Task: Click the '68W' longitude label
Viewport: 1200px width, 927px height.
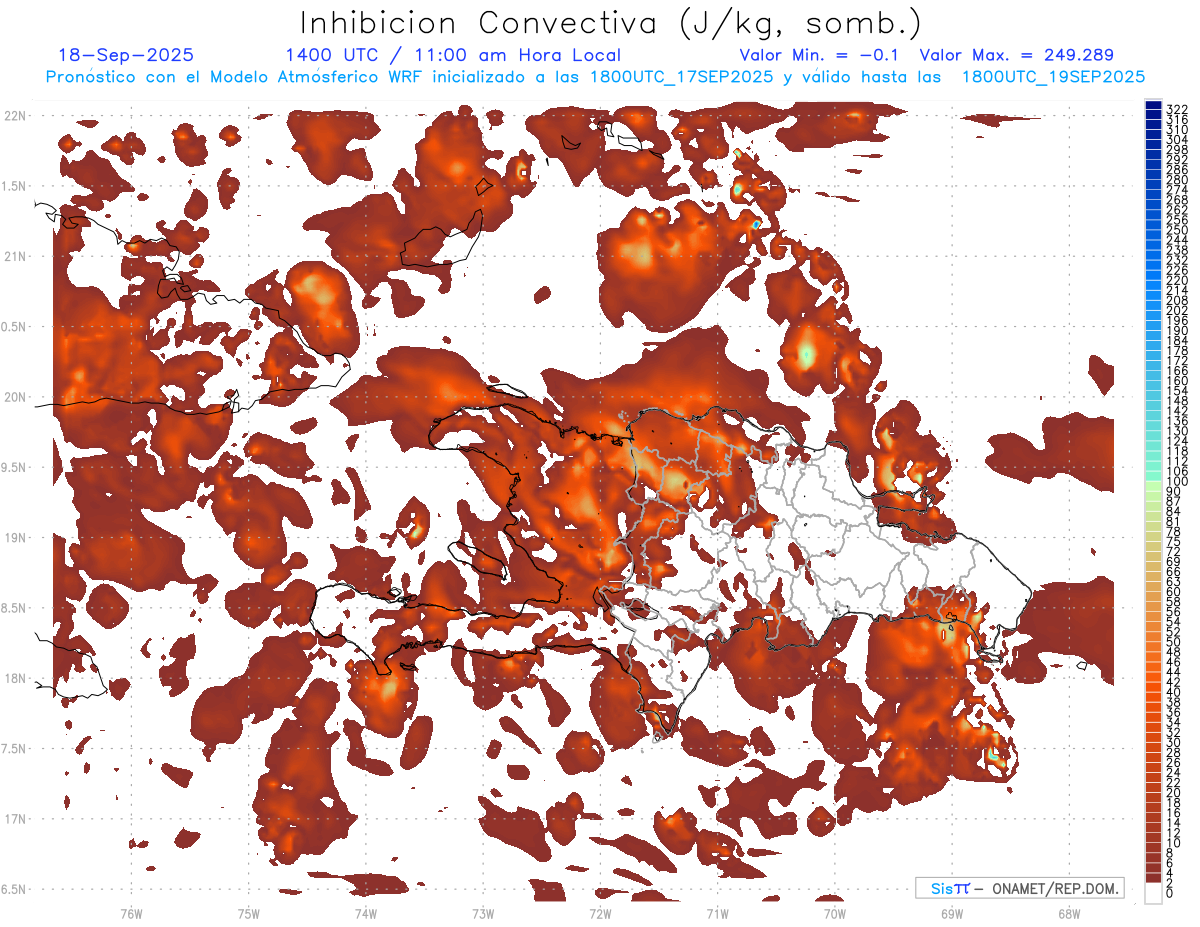Action: pyautogui.click(x=1069, y=913)
